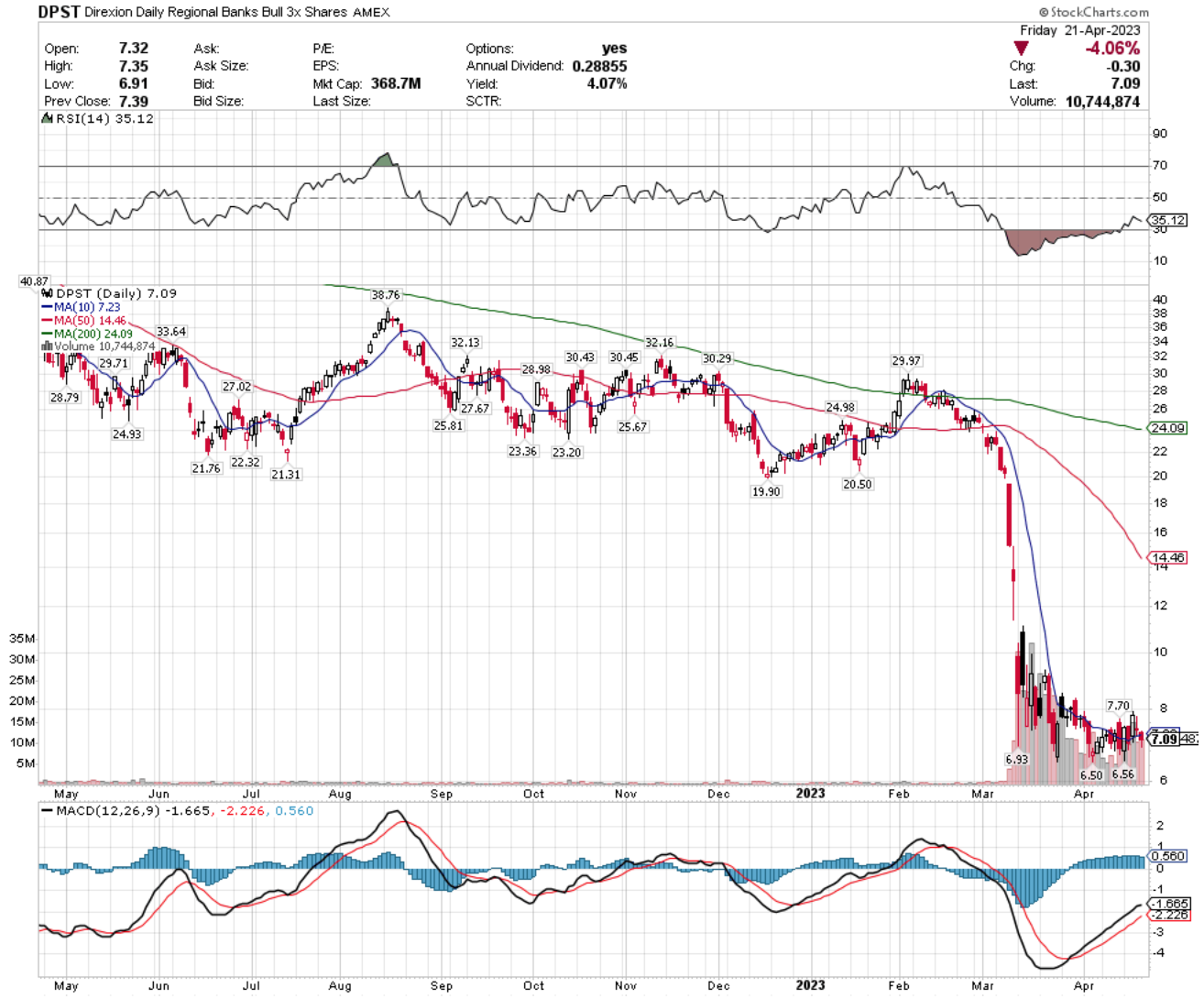Screen dimensions: 1204x999
Task: Click the date Friday 21-Apr-2023
Action: point(1079,30)
